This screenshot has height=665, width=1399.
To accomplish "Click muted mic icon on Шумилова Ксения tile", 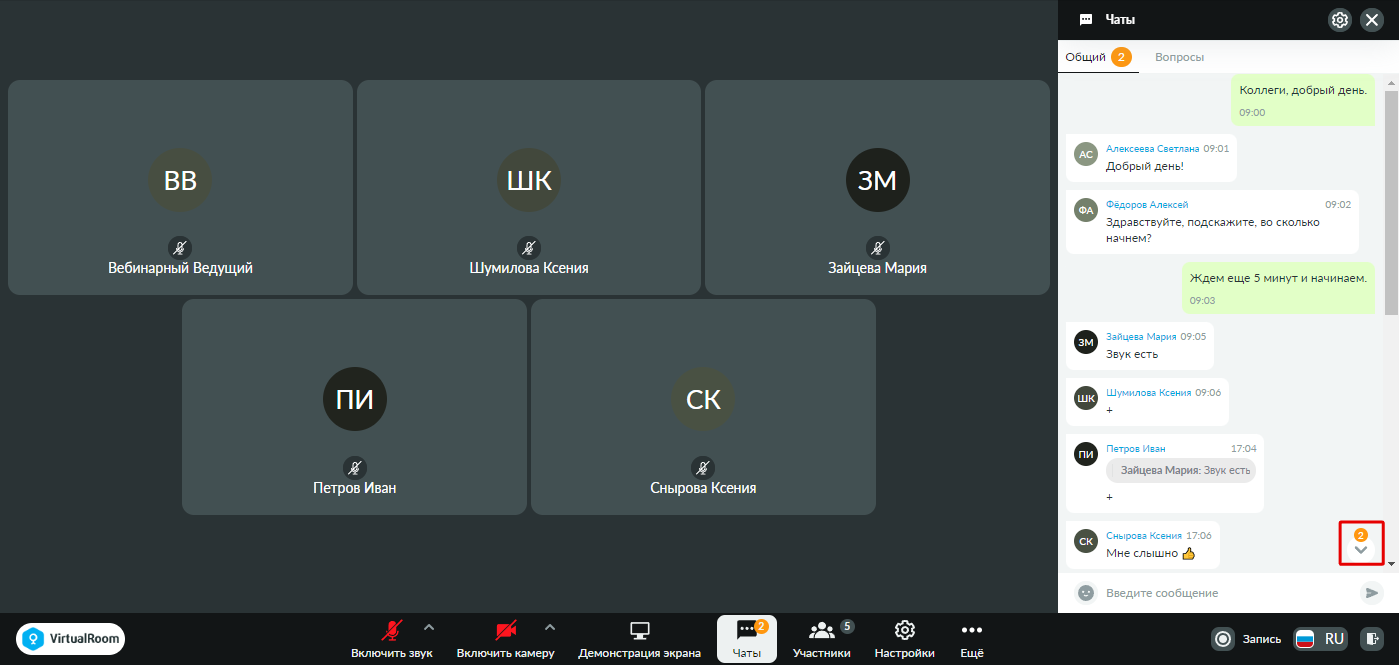I will (529, 247).
